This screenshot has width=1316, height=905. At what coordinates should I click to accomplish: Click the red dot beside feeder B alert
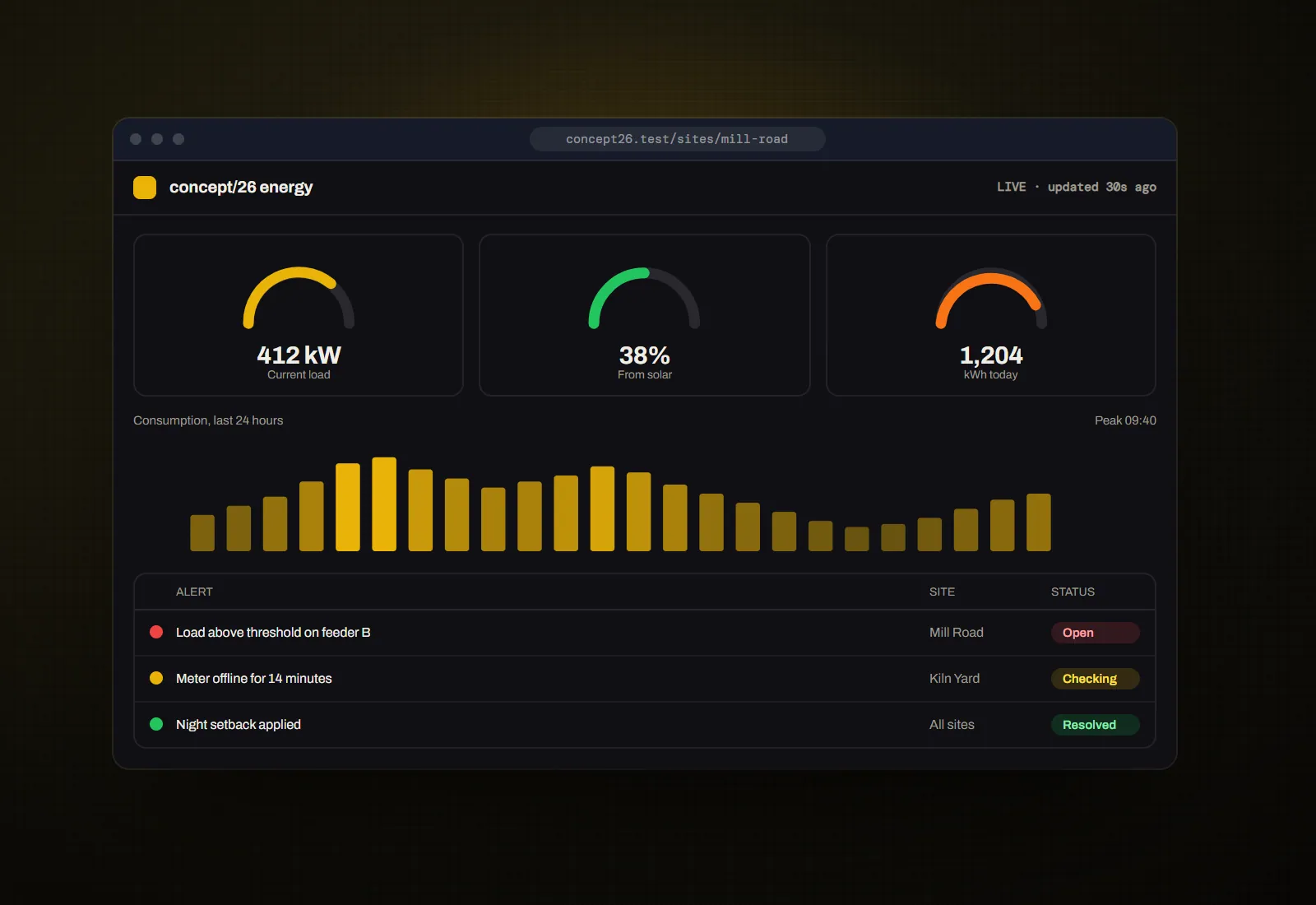click(x=156, y=632)
